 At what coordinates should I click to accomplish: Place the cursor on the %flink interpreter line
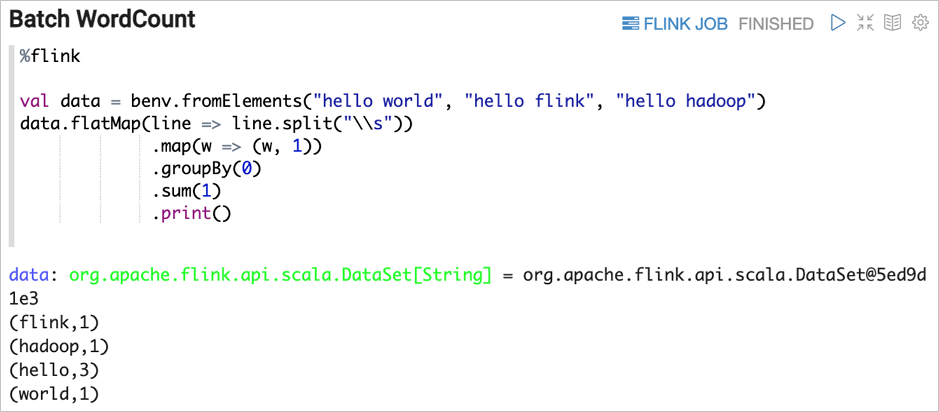click(x=50, y=56)
